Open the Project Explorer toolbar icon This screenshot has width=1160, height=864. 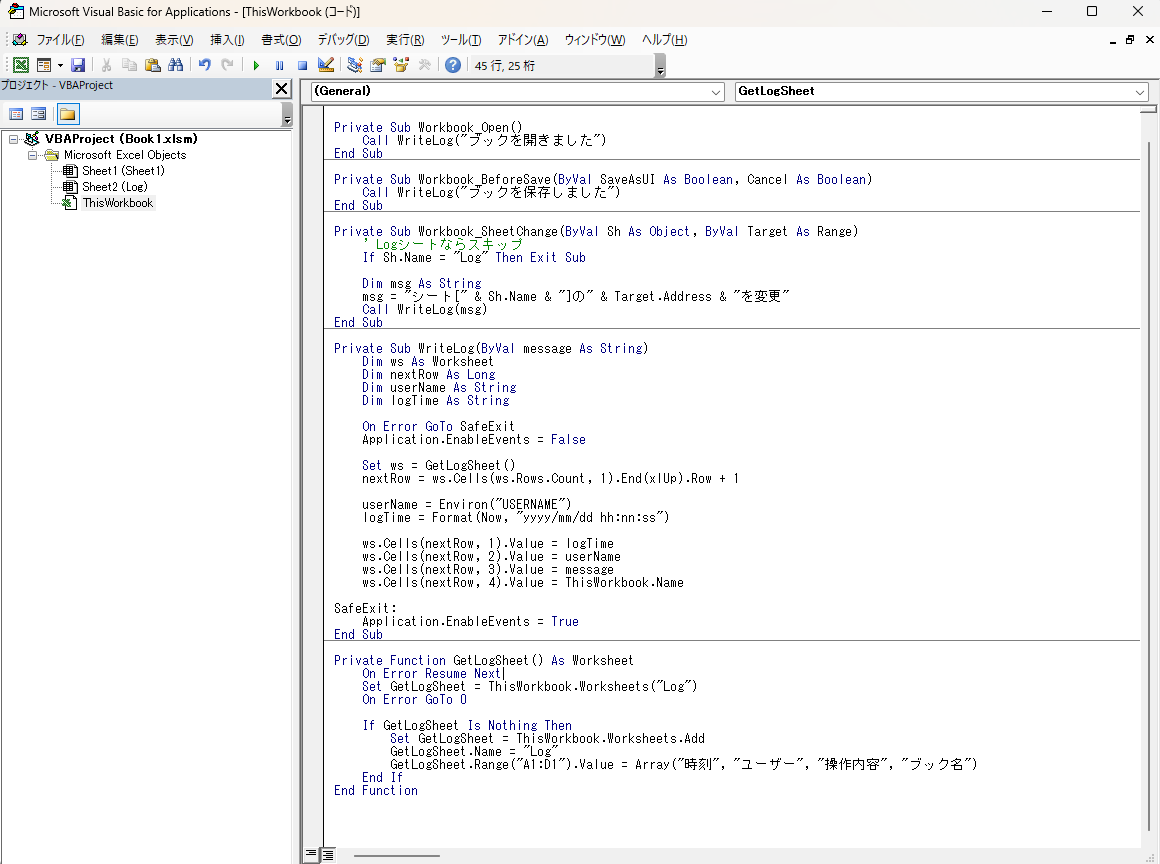click(354, 65)
